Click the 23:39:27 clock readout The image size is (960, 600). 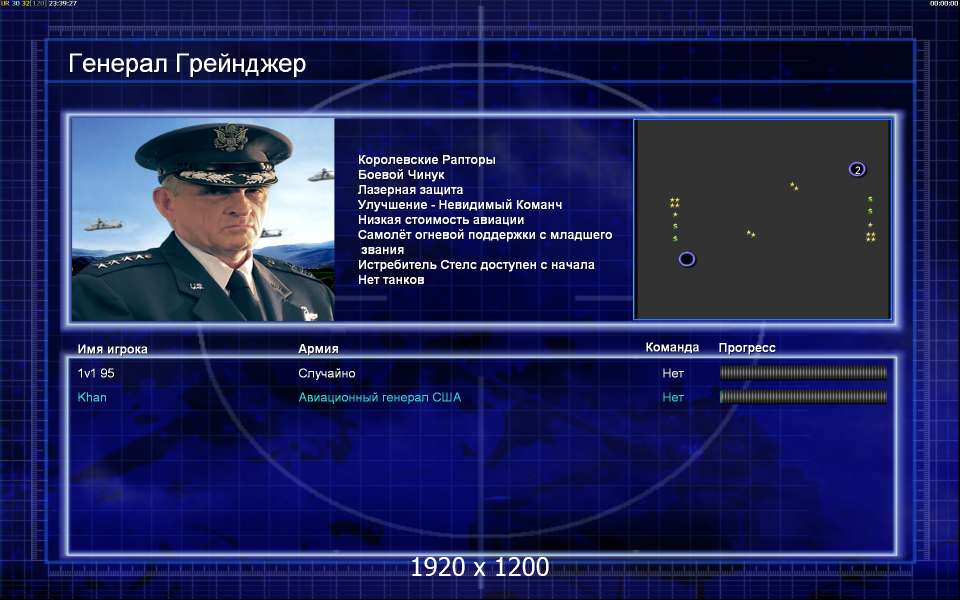click(x=63, y=4)
